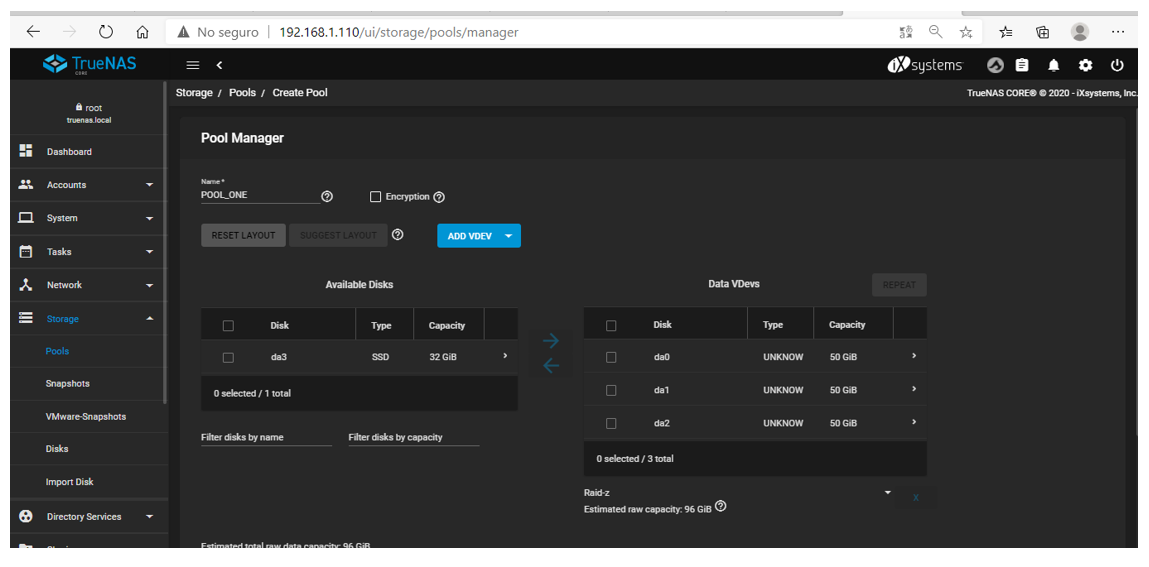Click the zoom magnifier icon in the address bar
The width and height of the screenshot is (1149, 567).
coord(936,32)
